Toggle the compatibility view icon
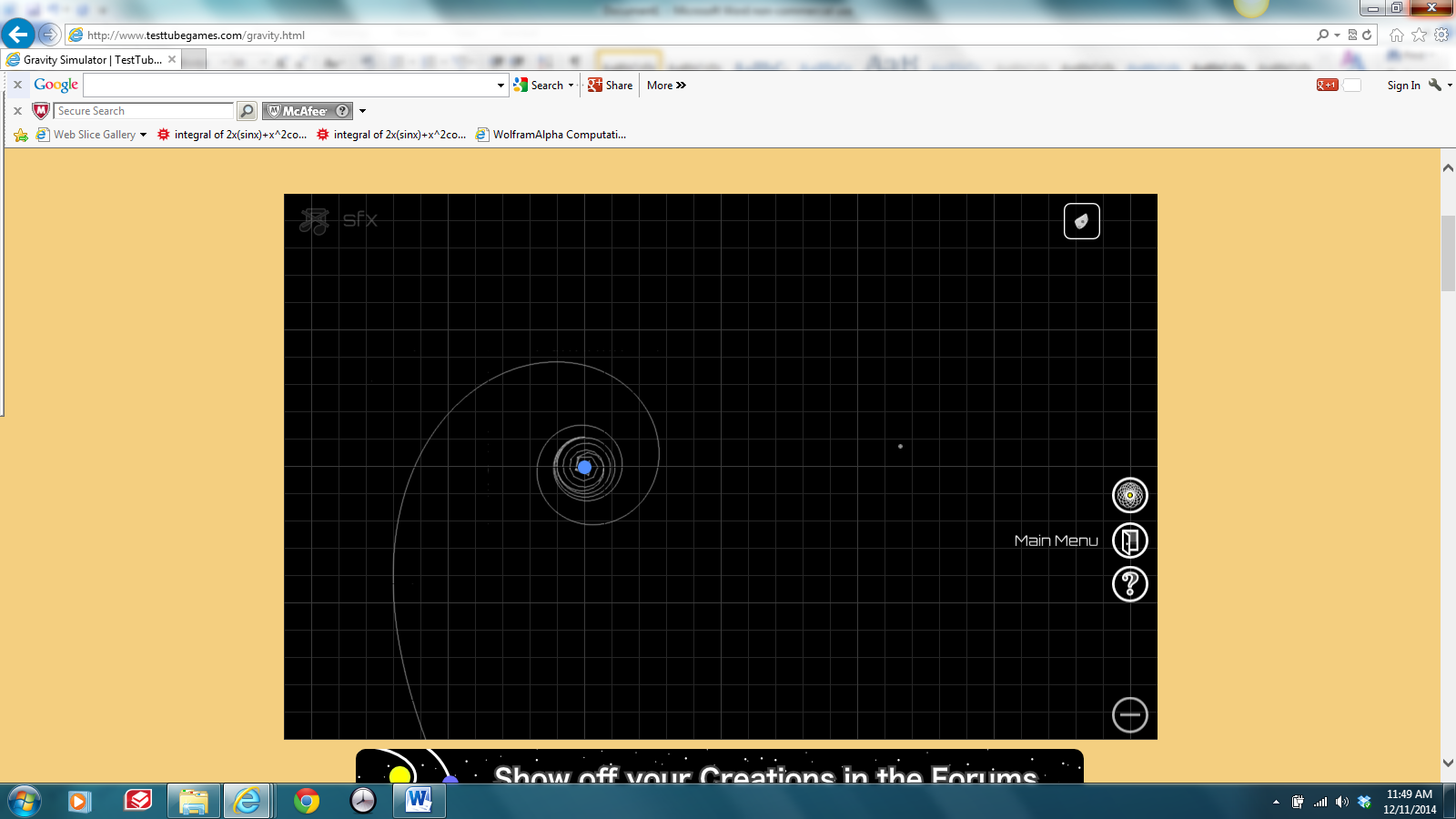Screen dimensions: 1456x819 coord(1352,35)
